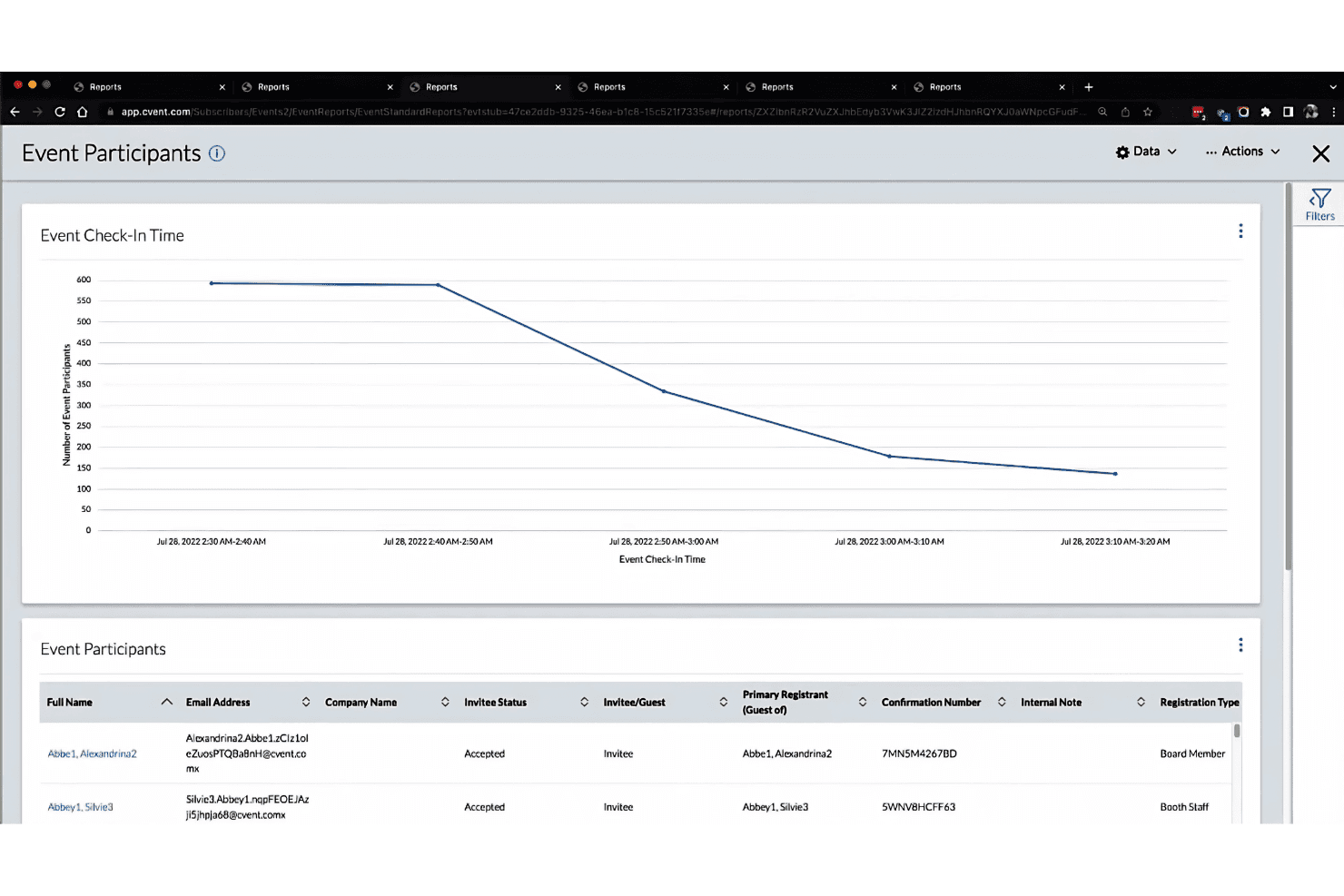Open the Filters panel

1319,204
